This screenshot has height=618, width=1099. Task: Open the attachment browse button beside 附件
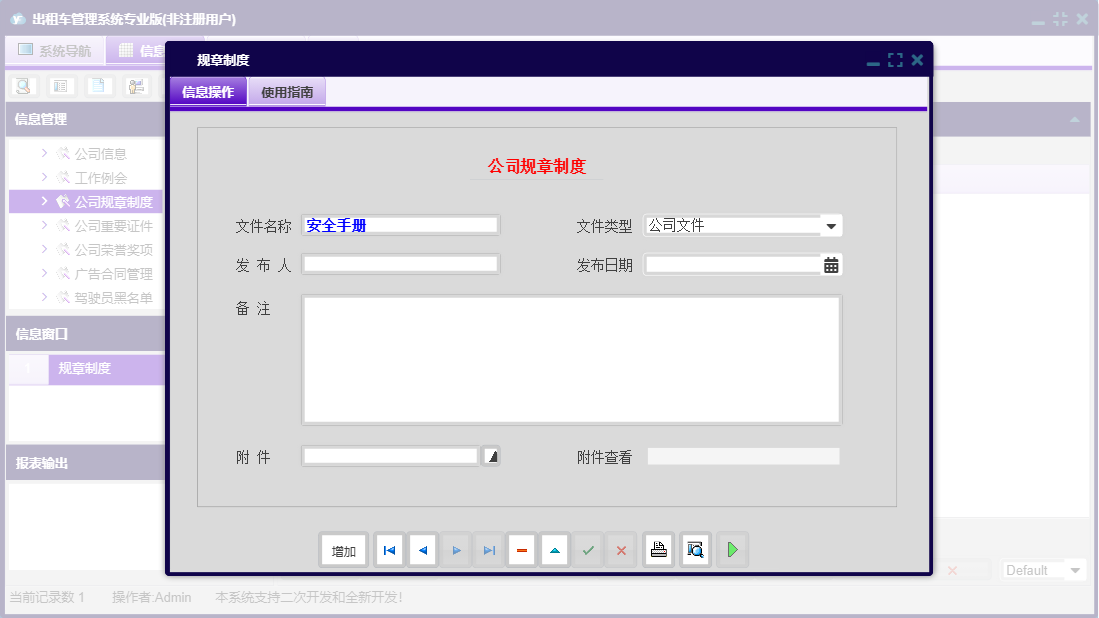pos(489,455)
